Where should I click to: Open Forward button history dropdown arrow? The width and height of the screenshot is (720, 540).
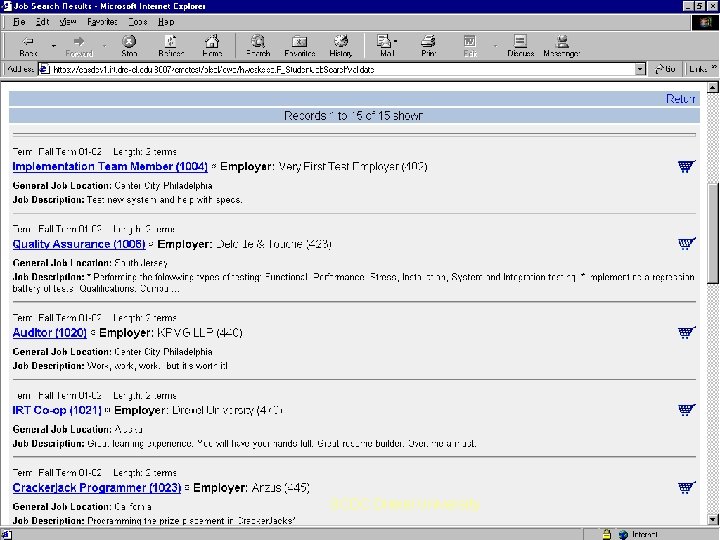pos(104,46)
